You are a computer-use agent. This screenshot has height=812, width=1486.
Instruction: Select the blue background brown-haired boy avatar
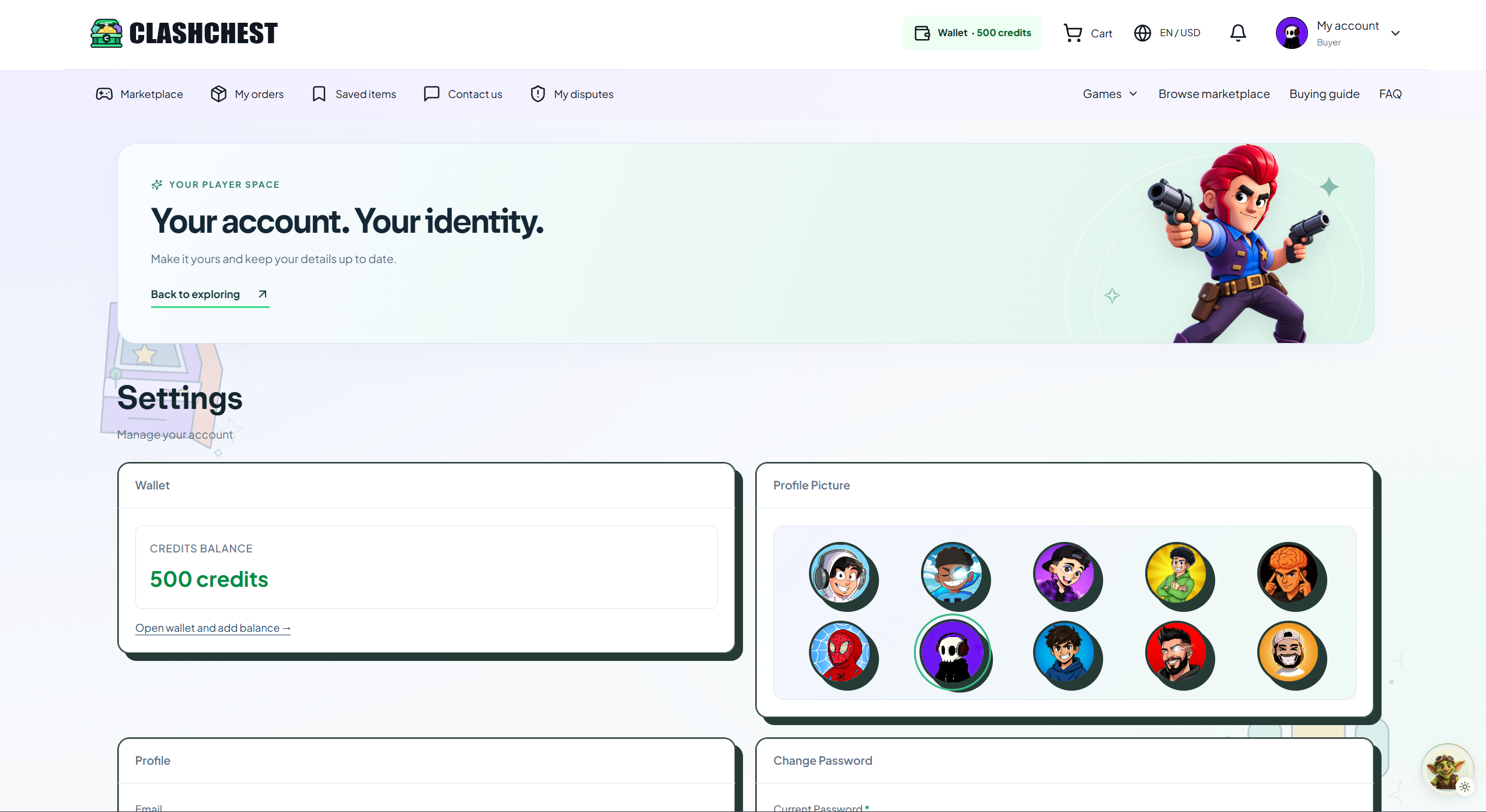[1065, 652]
